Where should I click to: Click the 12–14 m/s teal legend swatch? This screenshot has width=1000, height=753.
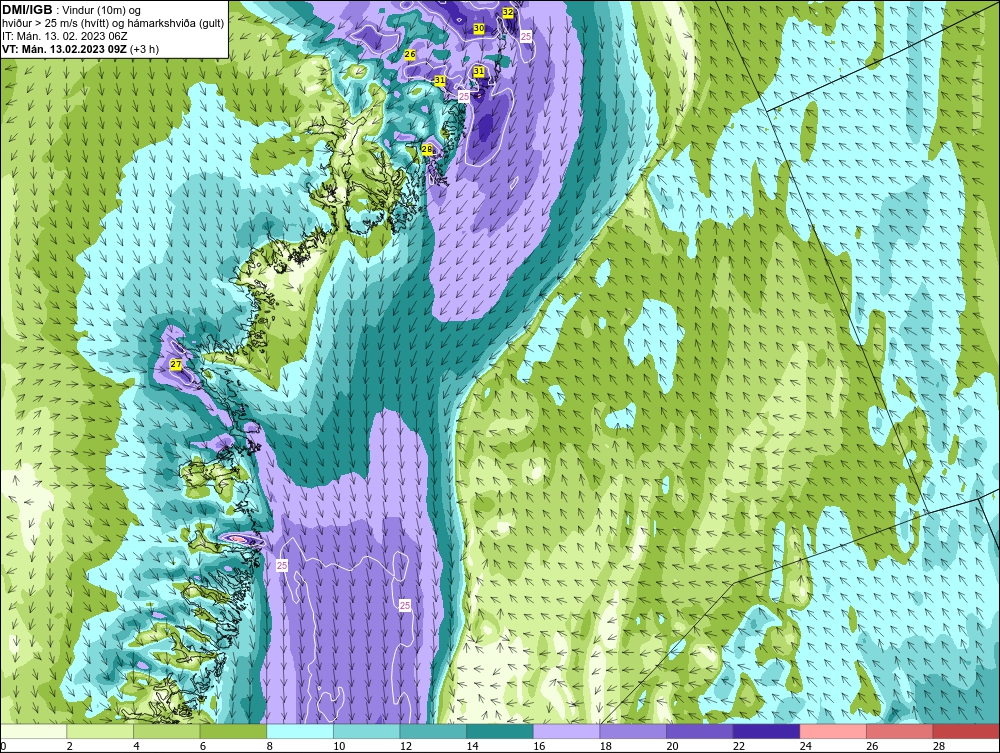click(x=433, y=731)
